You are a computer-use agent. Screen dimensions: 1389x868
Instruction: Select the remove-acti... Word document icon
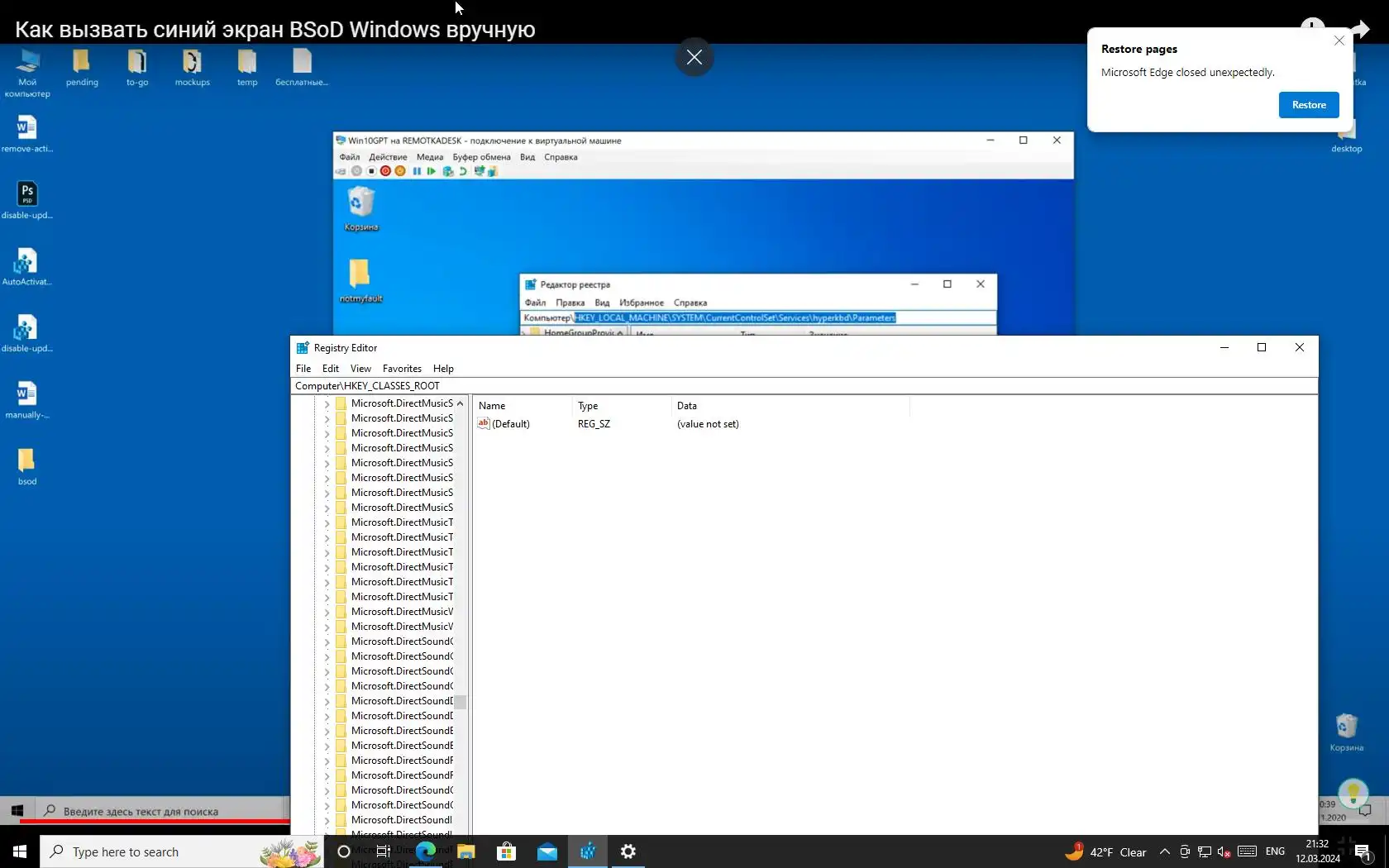point(26,134)
